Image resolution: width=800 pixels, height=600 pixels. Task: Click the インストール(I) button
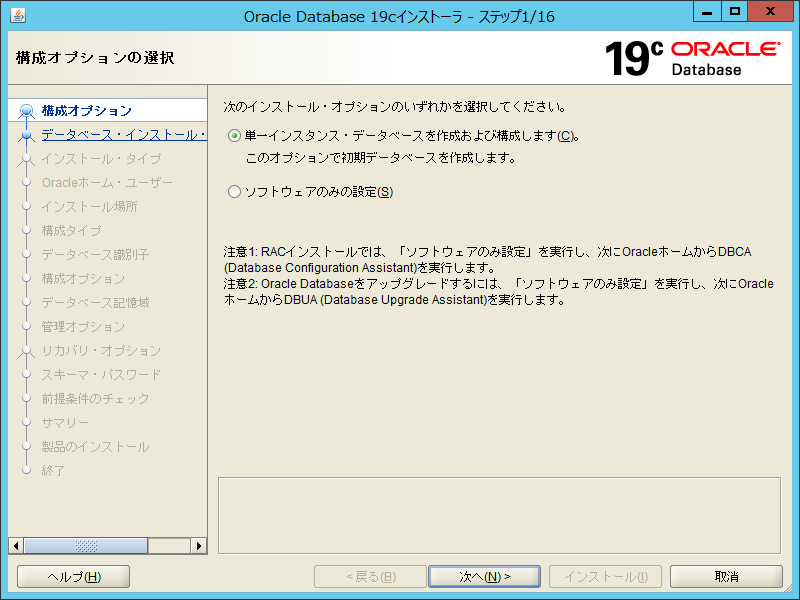tap(605, 577)
